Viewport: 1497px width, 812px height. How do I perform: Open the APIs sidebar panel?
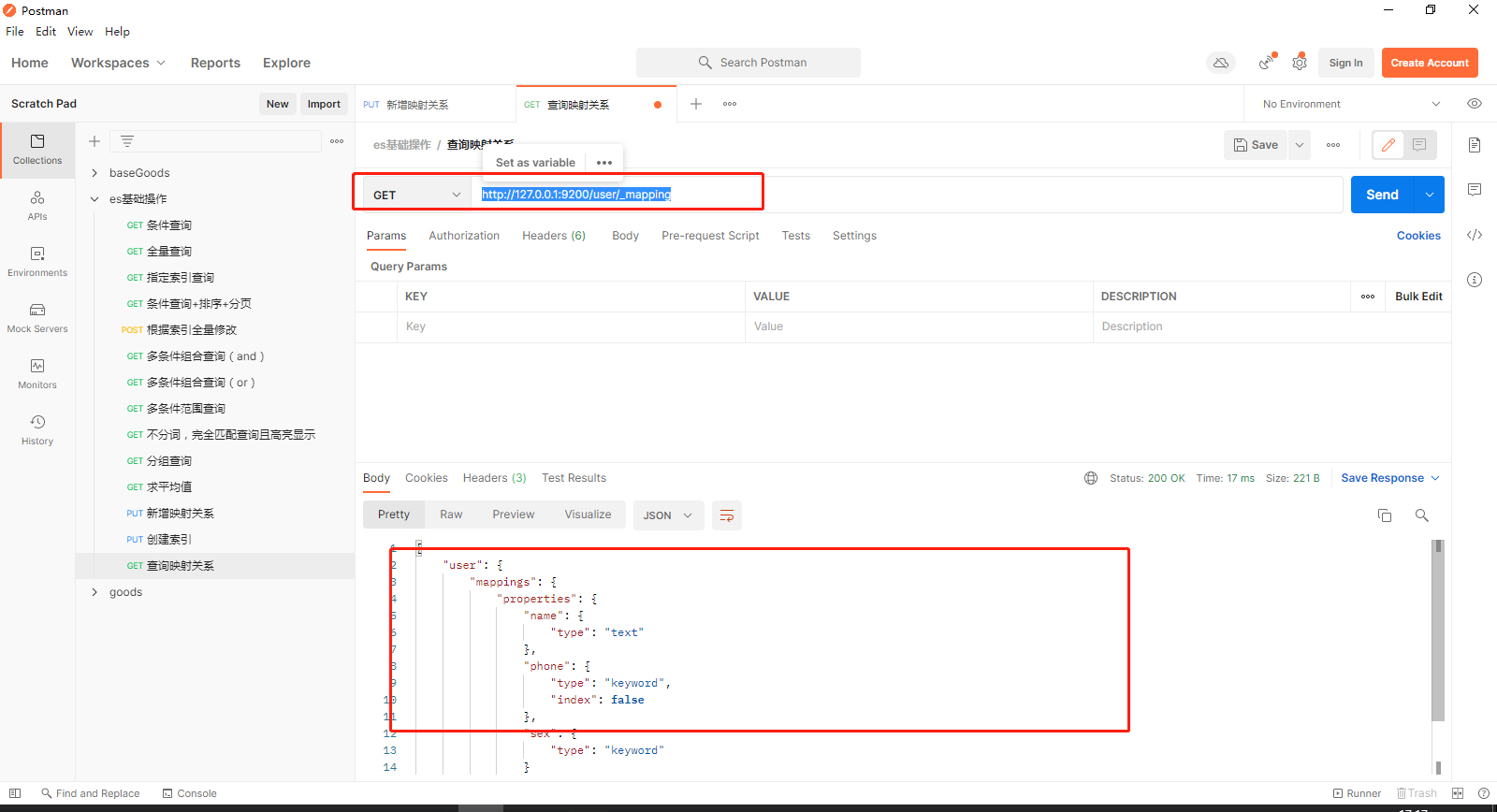37,206
